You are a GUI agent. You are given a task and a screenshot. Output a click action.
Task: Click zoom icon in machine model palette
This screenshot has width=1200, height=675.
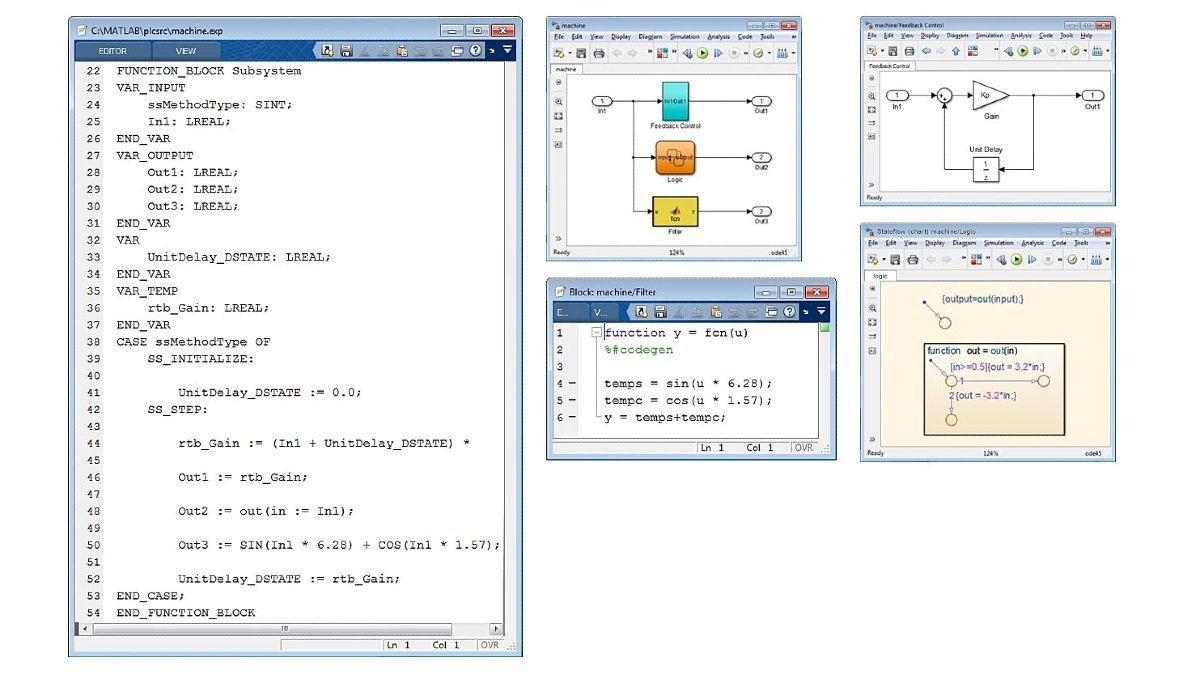click(x=559, y=101)
